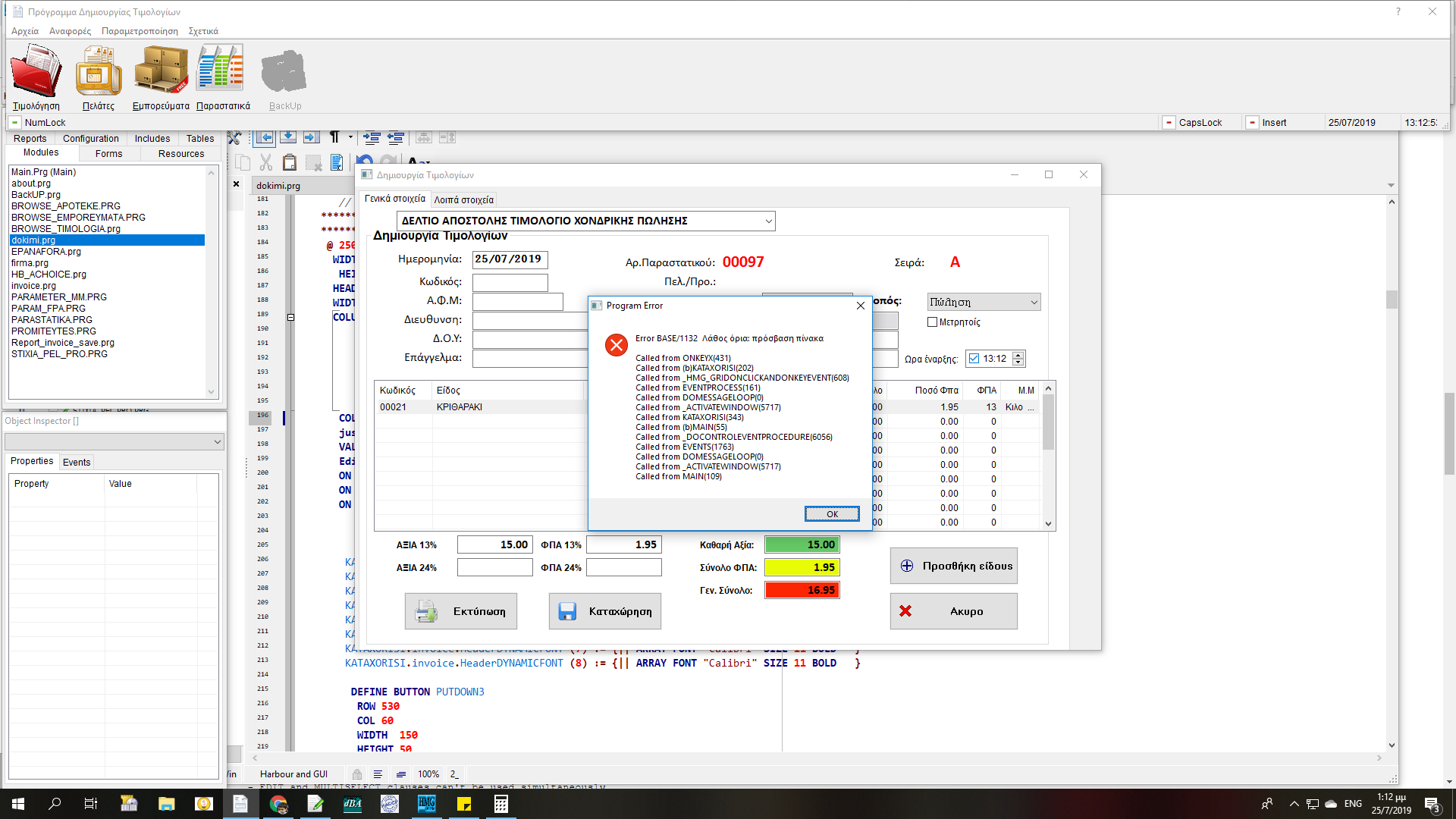Click OK in the Program Error dialog

pos(832,514)
